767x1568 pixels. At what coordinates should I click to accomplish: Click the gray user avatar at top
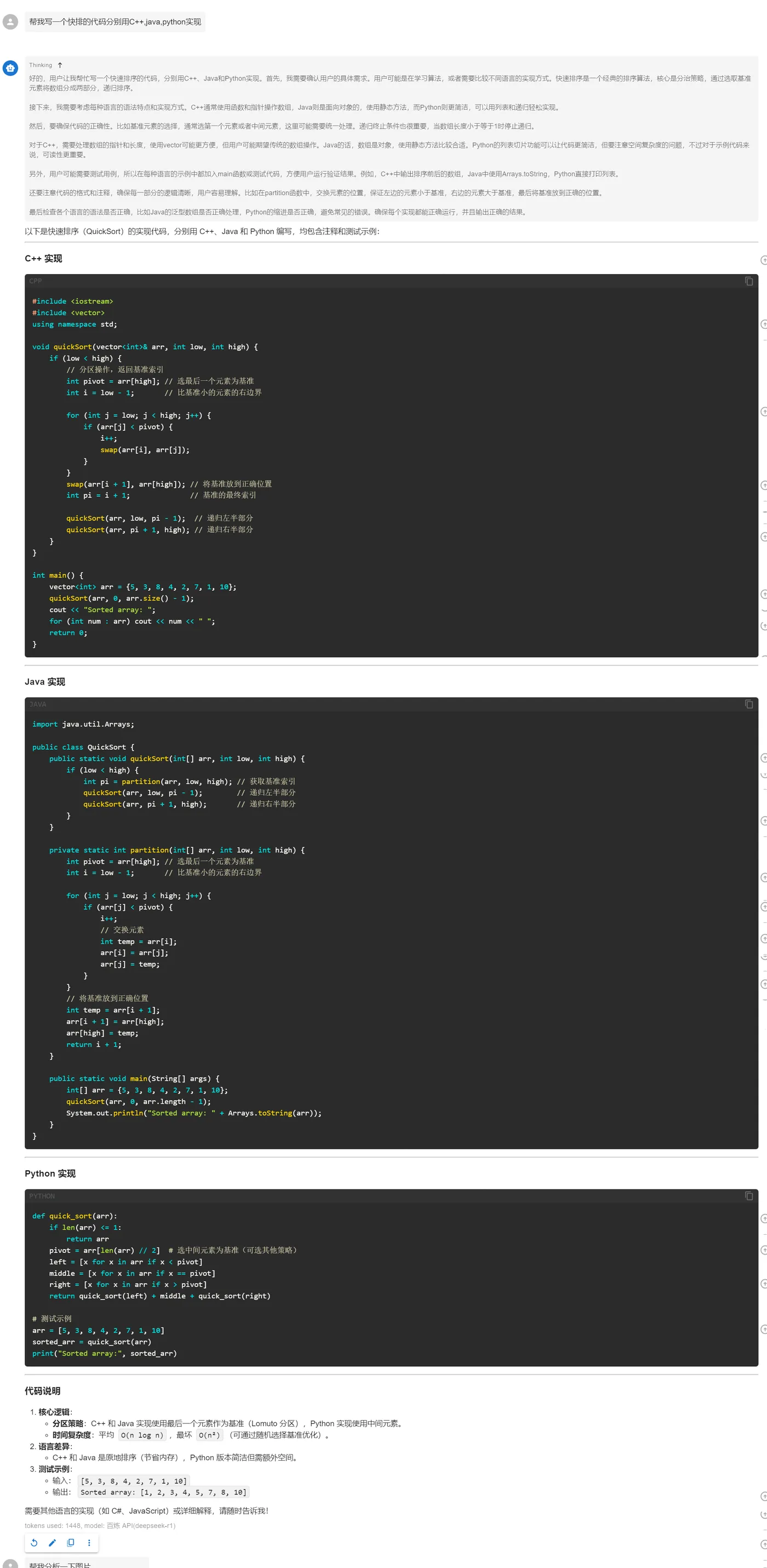10,22
